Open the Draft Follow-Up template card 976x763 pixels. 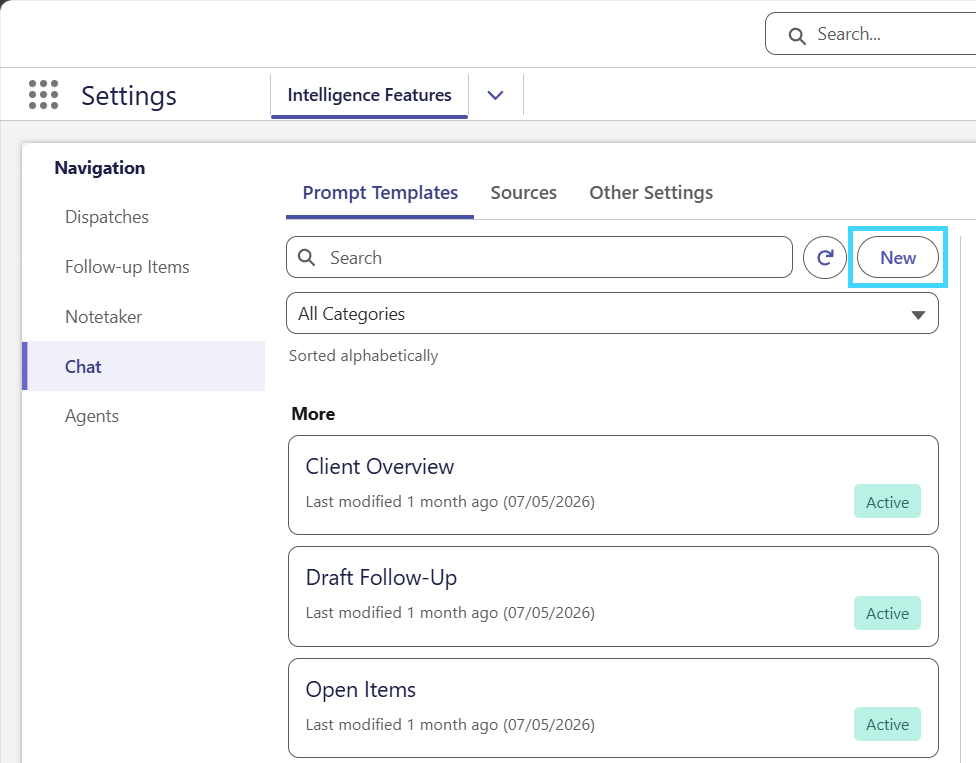point(613,596)
